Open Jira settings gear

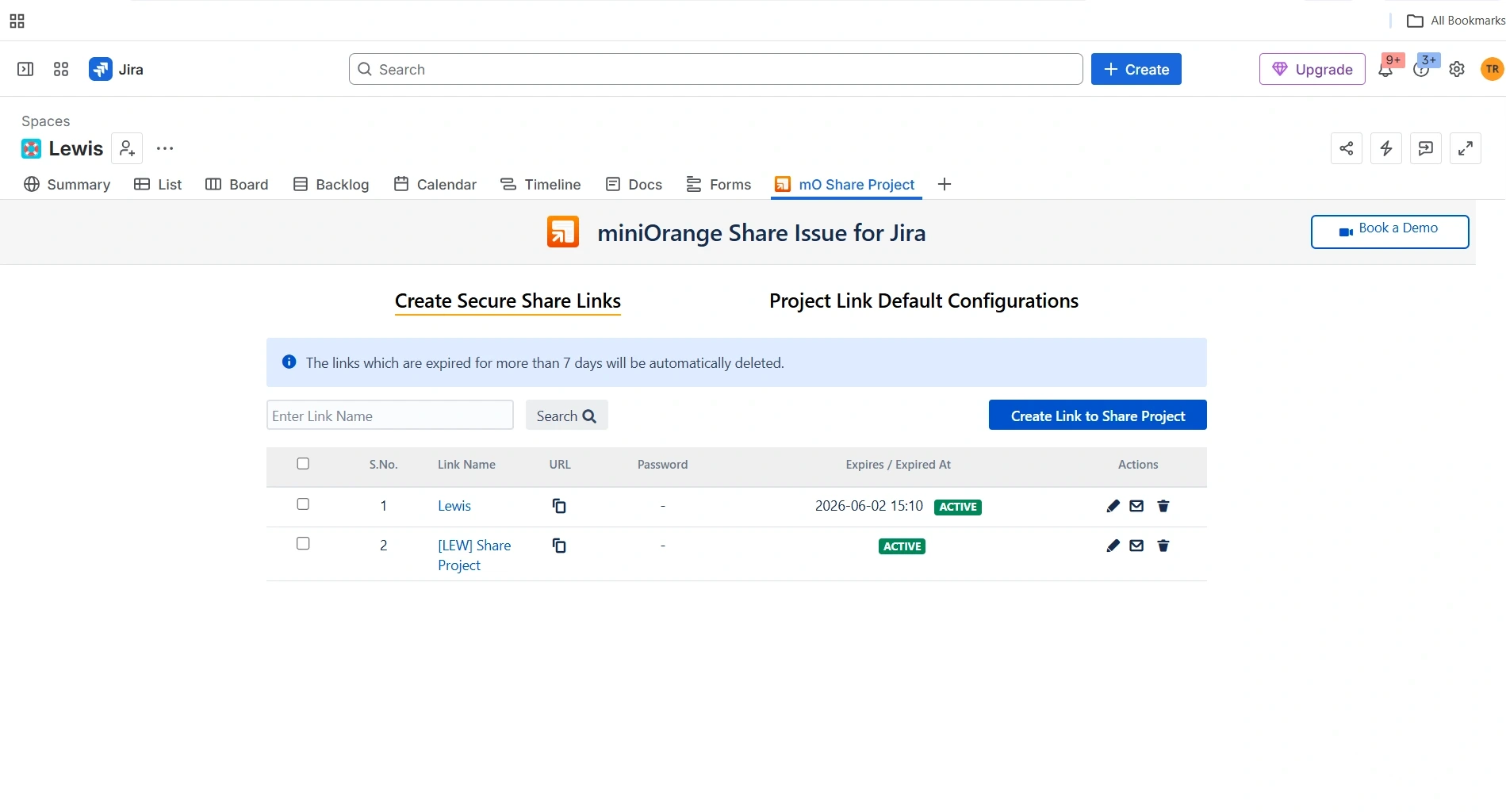(1457, 69)
